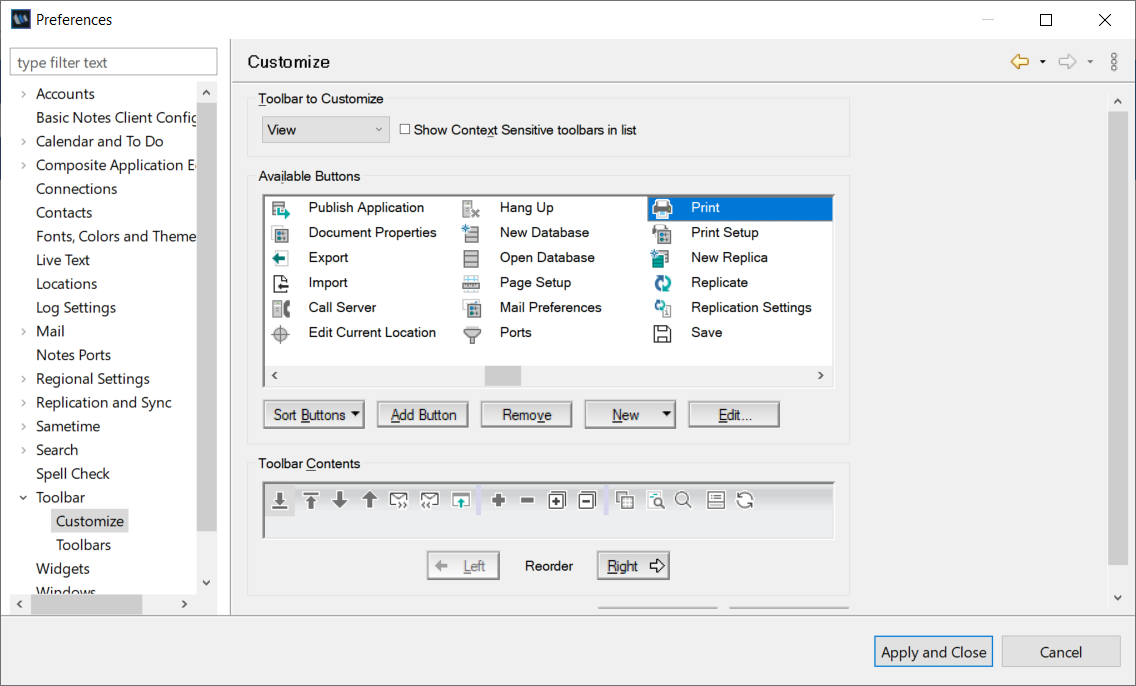
Task: Select the Export green arrow icon
Action: click(280, 258)
